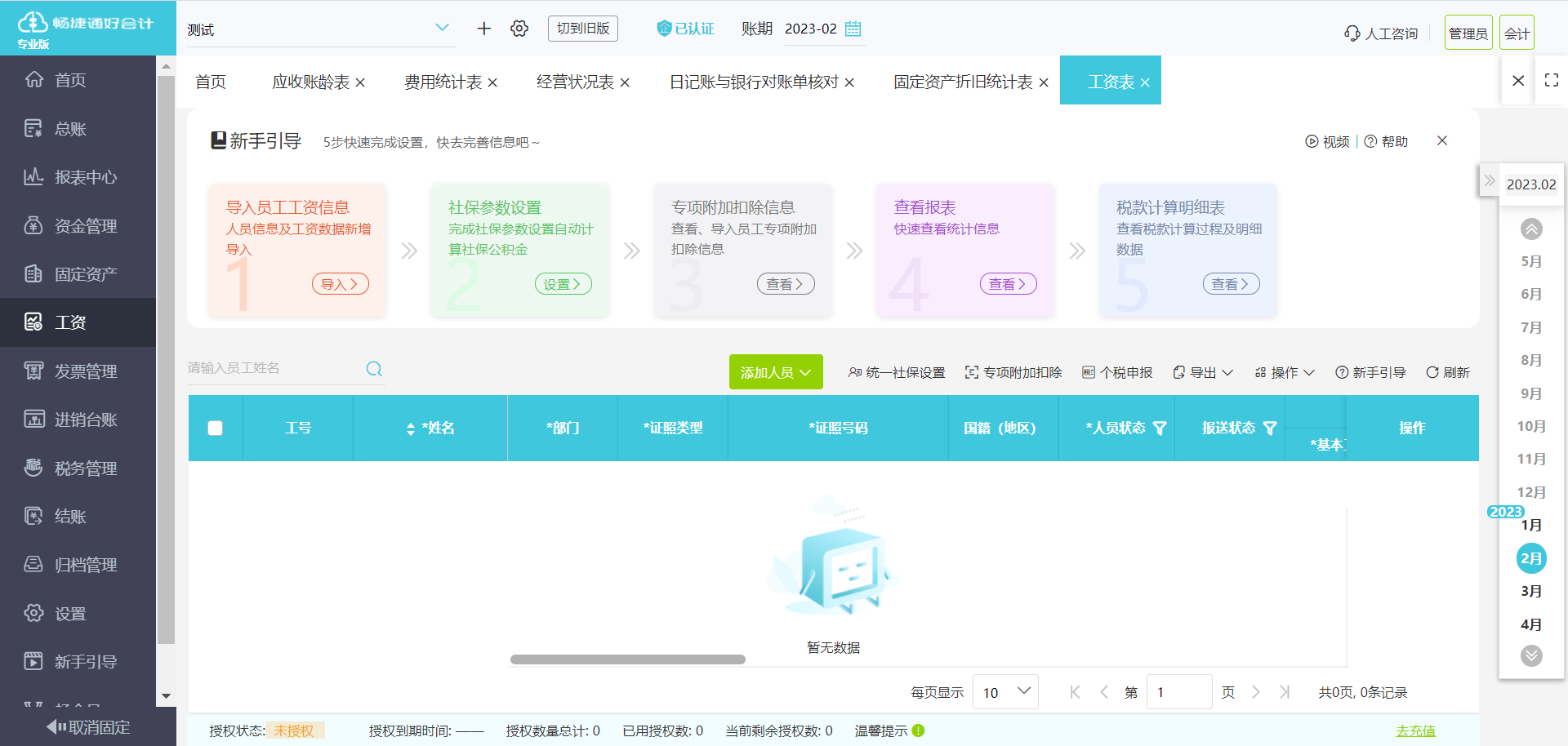This screenshot has height=746, width=1568.
Task: Open 统一社保设置 from the toolbar
Action: point(897,371)
